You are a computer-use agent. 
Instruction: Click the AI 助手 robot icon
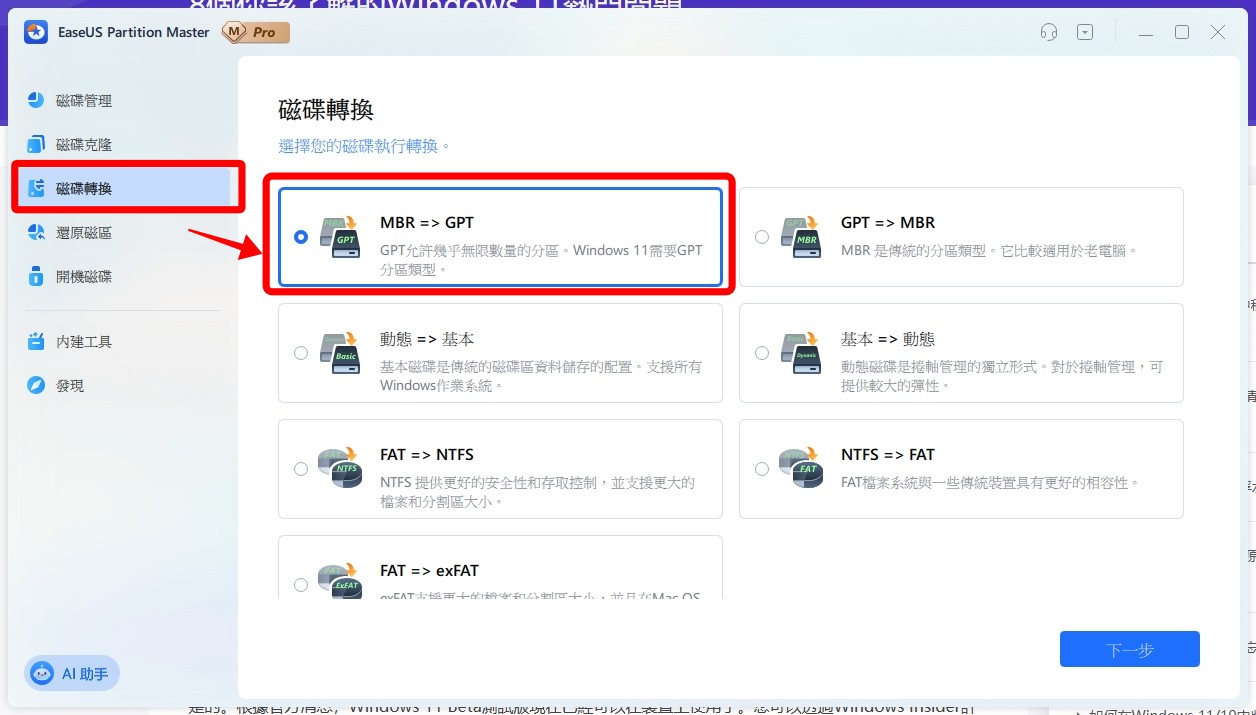point(42,673)
